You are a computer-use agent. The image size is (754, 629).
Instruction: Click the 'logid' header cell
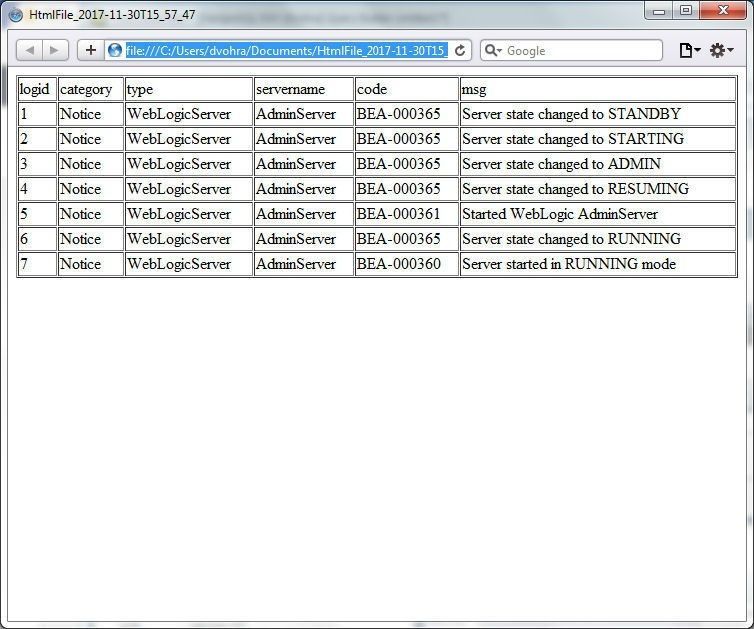pyautogui.click(x=37, y=89)
